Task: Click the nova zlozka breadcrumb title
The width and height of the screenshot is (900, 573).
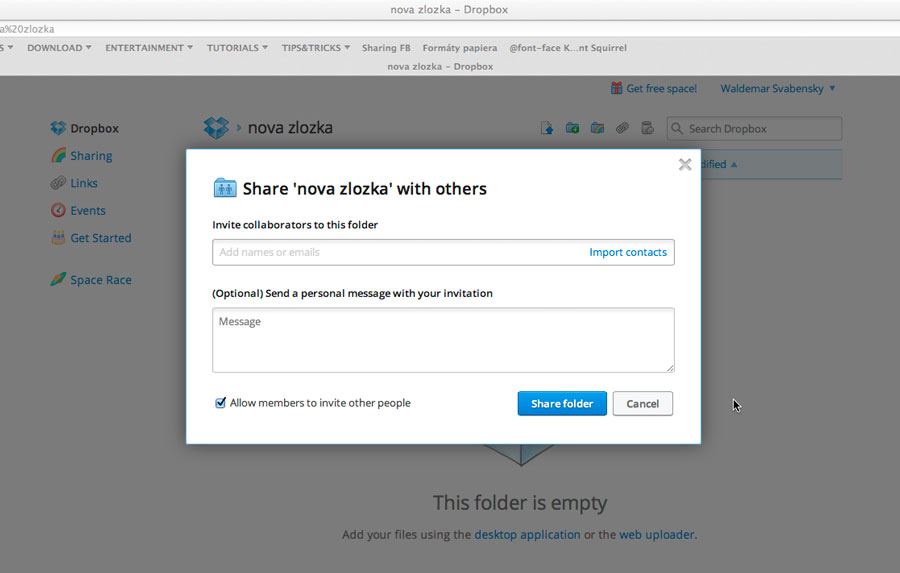Action: tap(290, 127)
